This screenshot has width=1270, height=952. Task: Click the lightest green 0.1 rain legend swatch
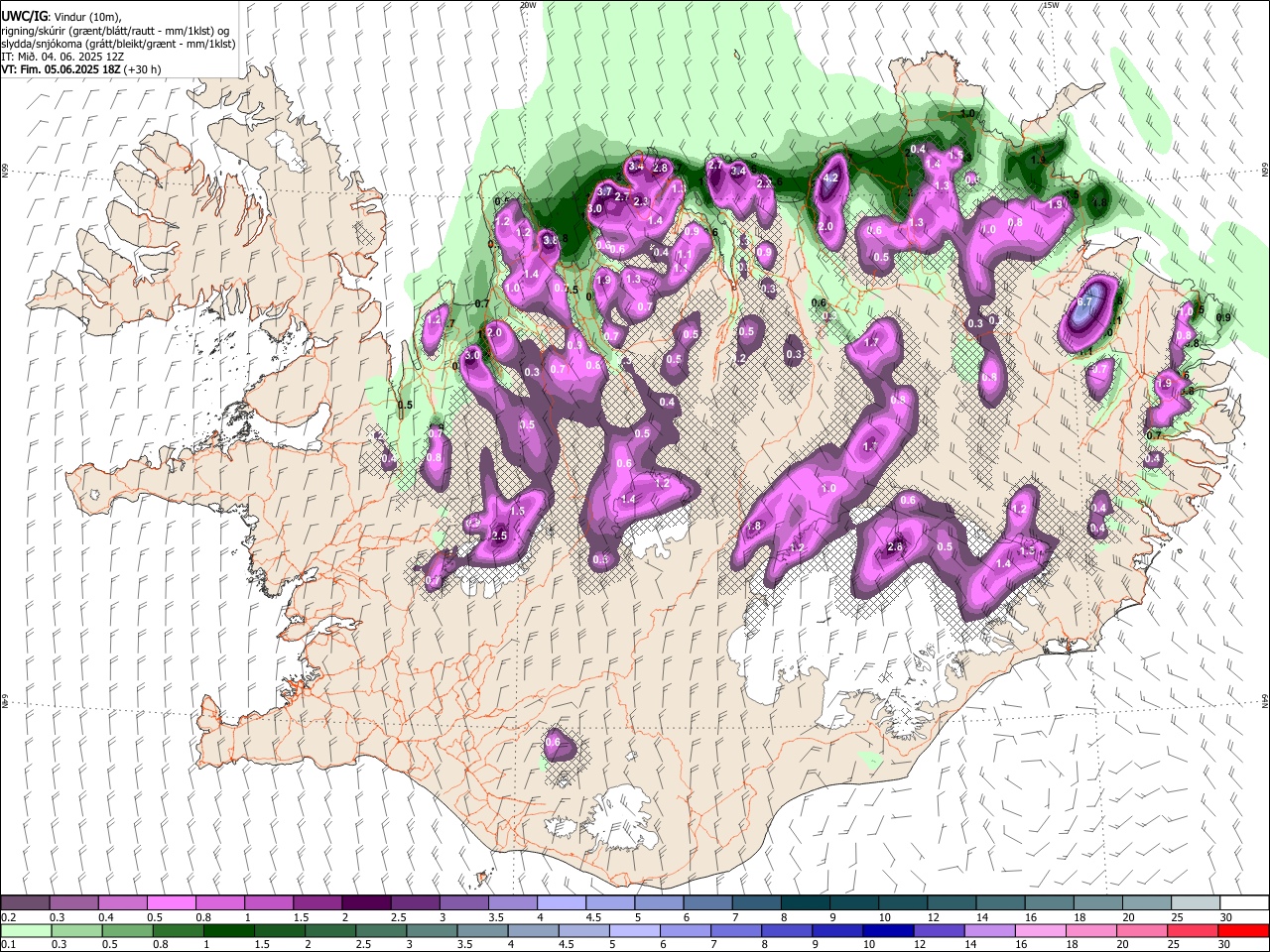[26, 930]
